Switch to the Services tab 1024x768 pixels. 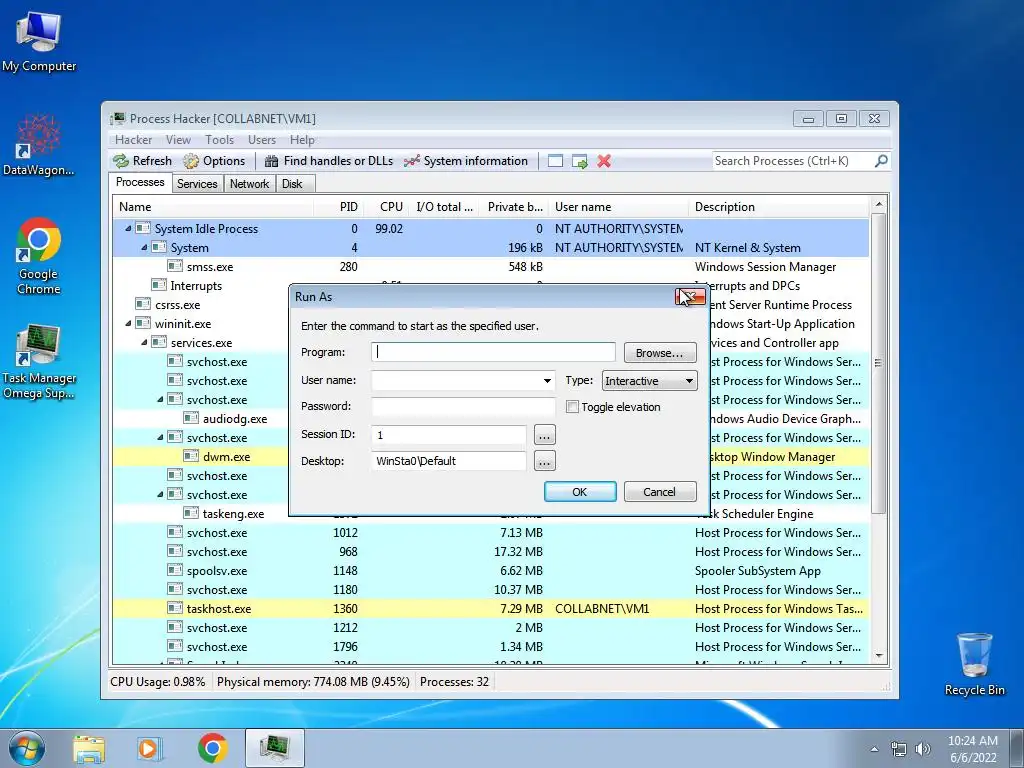tap(197, 184)
